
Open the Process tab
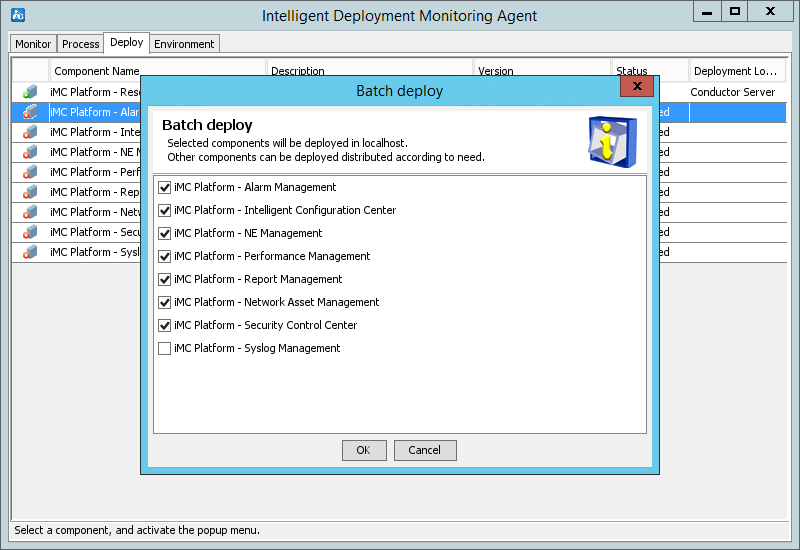81,44
